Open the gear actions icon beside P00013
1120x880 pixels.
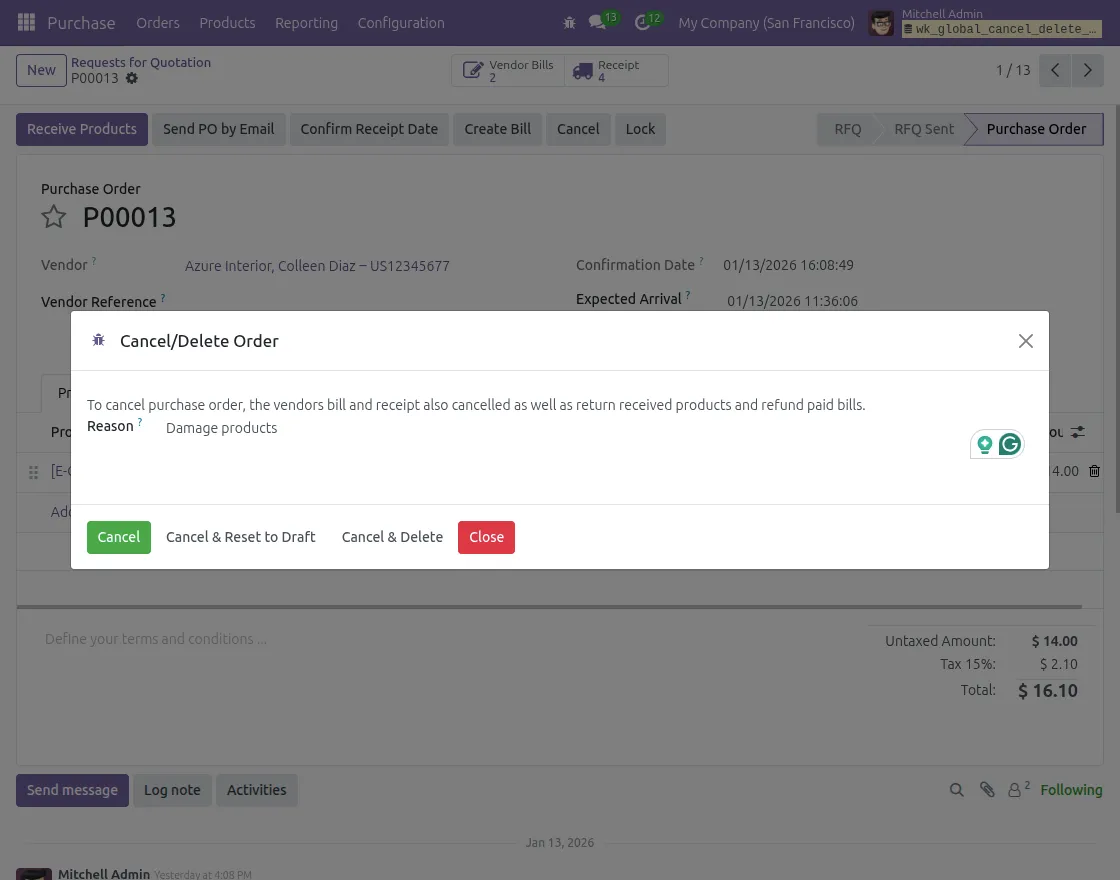click(131, 77)
